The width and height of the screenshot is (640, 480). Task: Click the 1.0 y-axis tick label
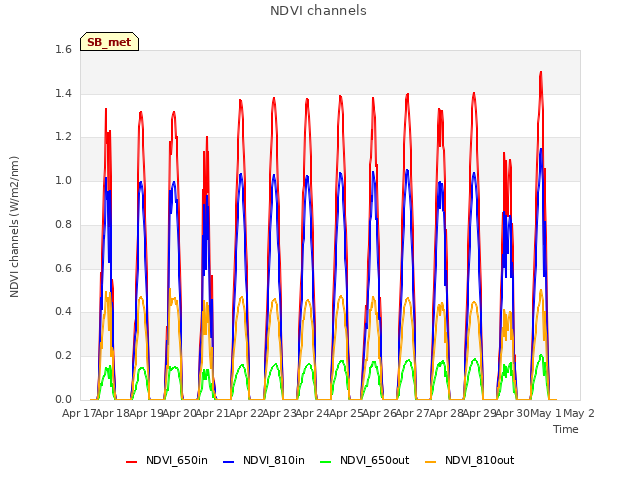[x=63, y=180]
